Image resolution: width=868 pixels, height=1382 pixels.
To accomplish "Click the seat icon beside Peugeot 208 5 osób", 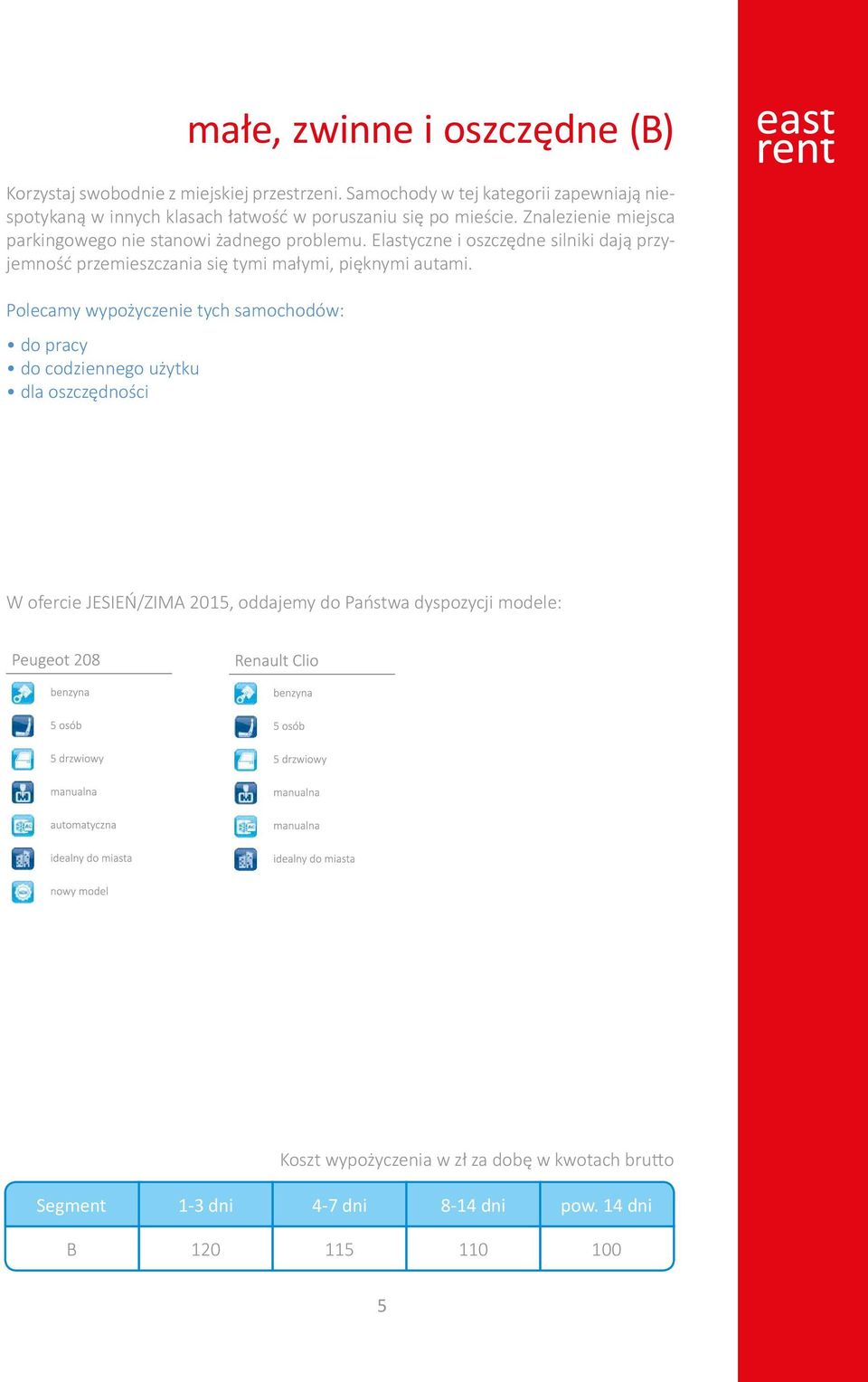I will click(23, 725).
